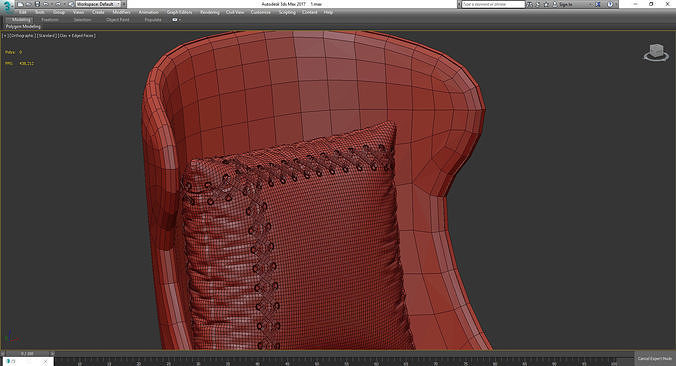The image size is (676, 366).
Task: Click the [+] viewport general label
Action: (x=5, y=36)
